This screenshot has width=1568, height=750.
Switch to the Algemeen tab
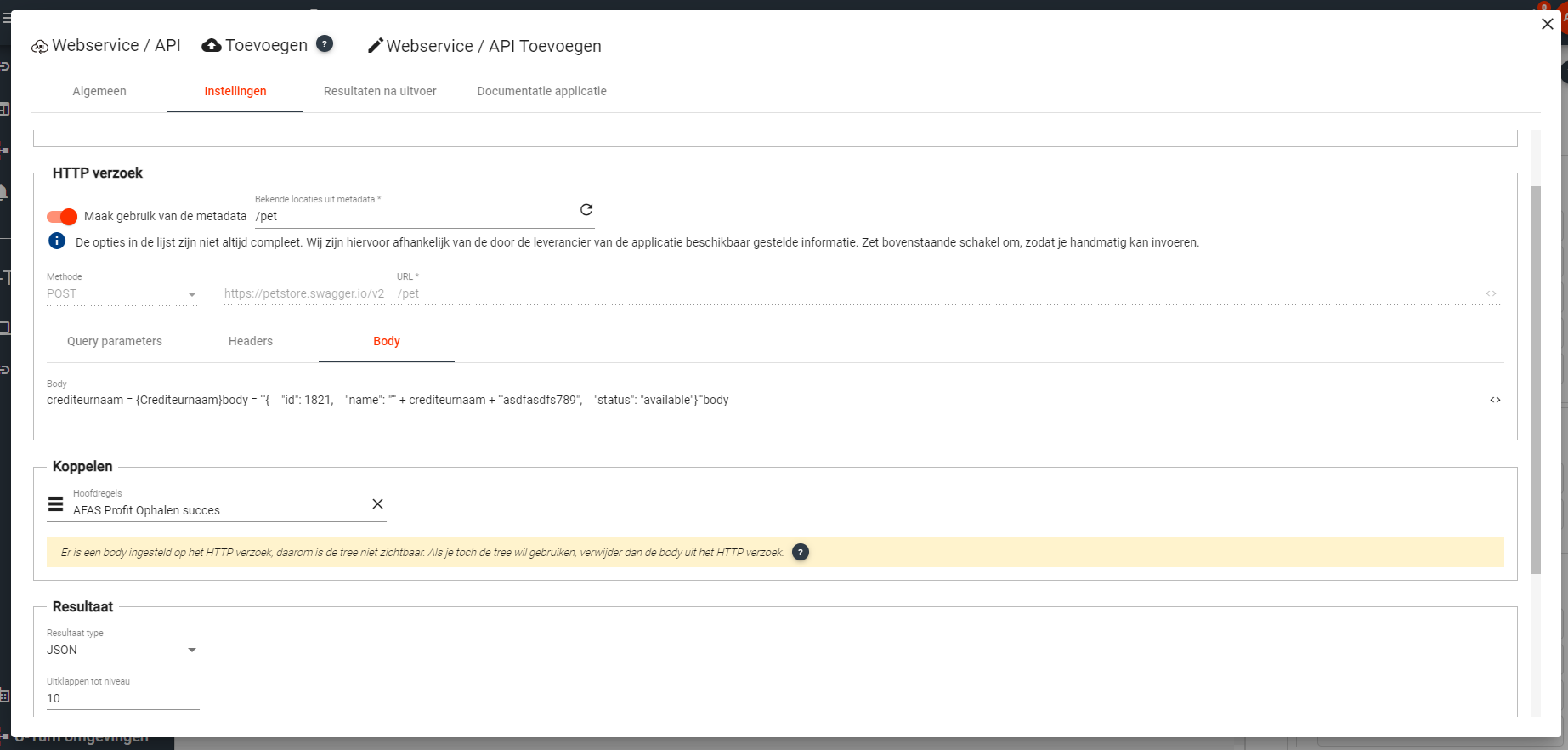(99, 92)
